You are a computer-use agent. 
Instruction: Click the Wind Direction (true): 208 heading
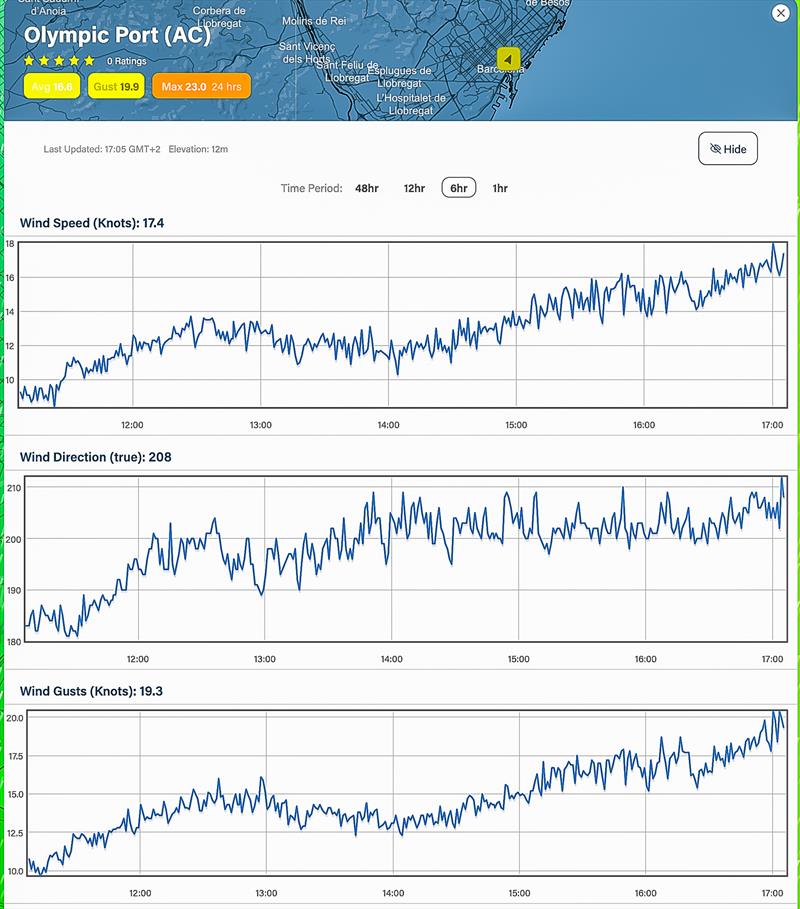click(96, 457)
